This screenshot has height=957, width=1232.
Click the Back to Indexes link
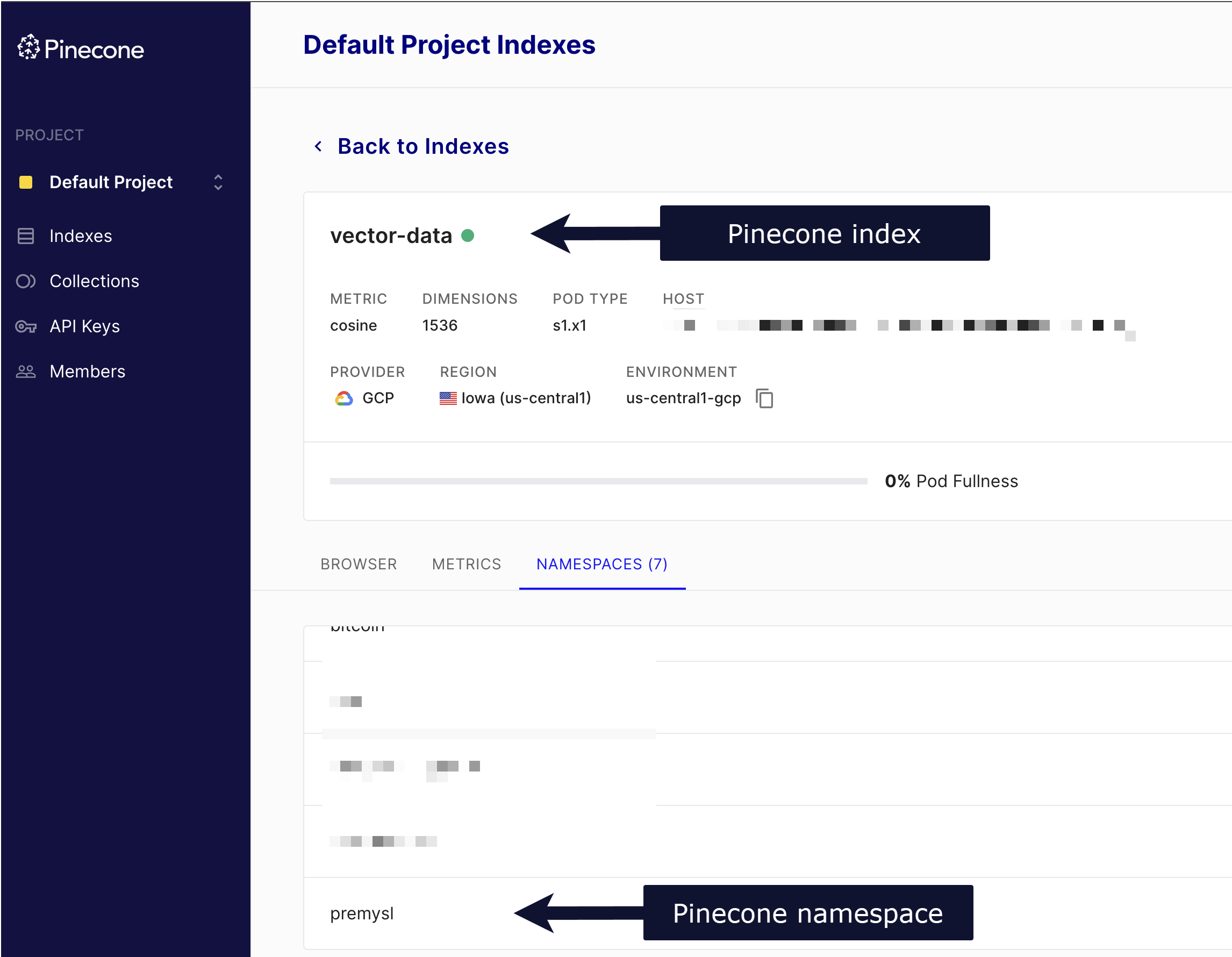[x=423, y=147]
